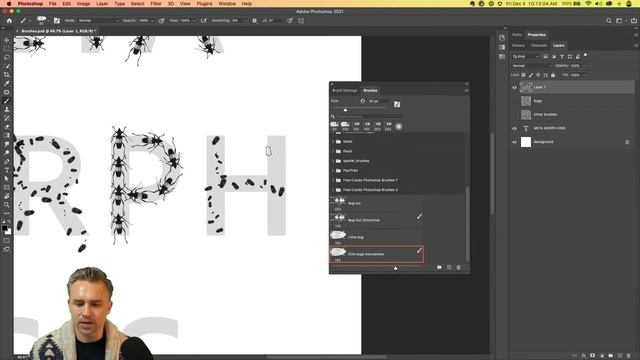640x360 pixels.
Task: Select the Clone Stamp tool
Action: 7,109
